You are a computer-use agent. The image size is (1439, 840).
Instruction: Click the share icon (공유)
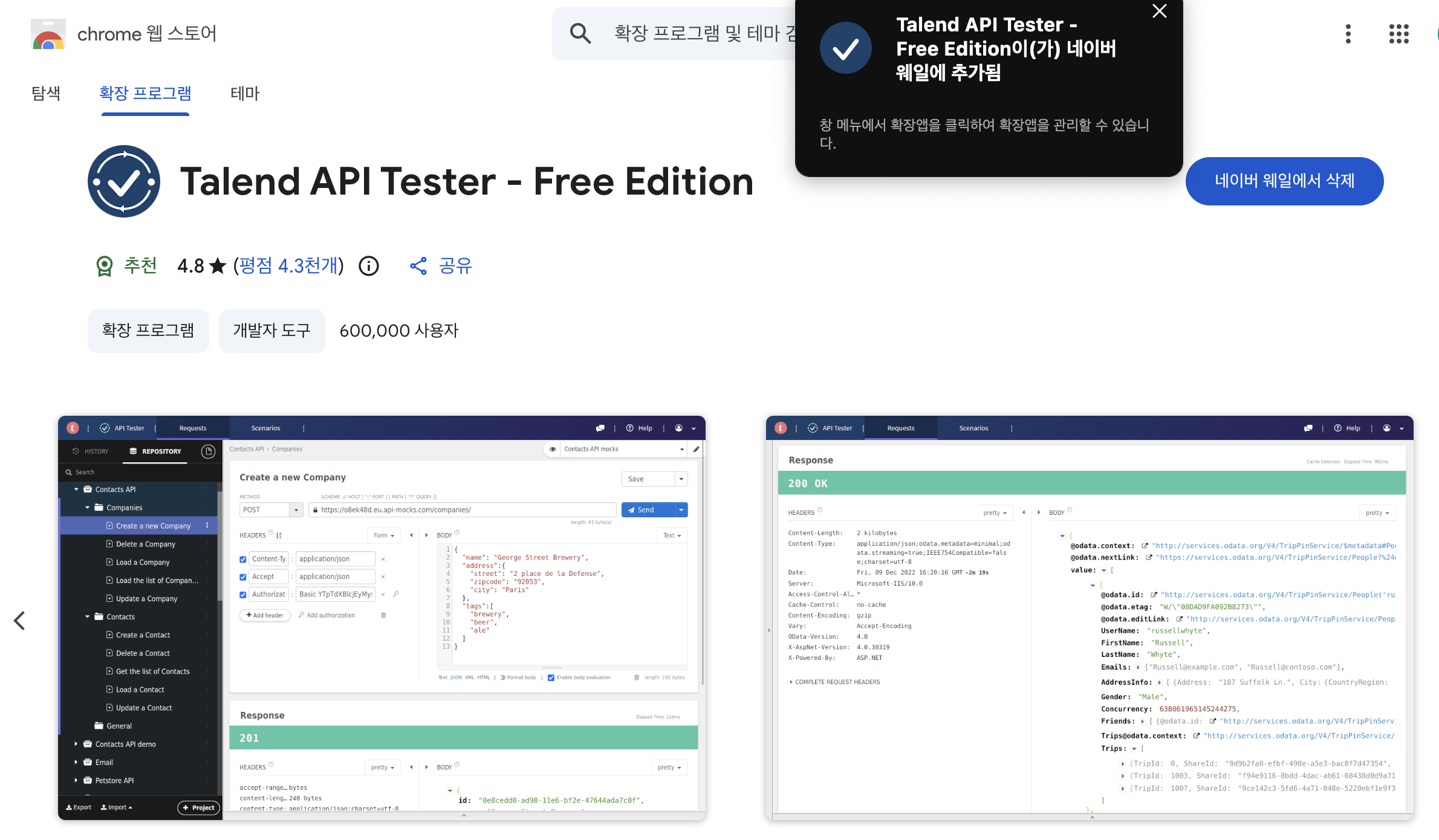click(x=418, y=266)
